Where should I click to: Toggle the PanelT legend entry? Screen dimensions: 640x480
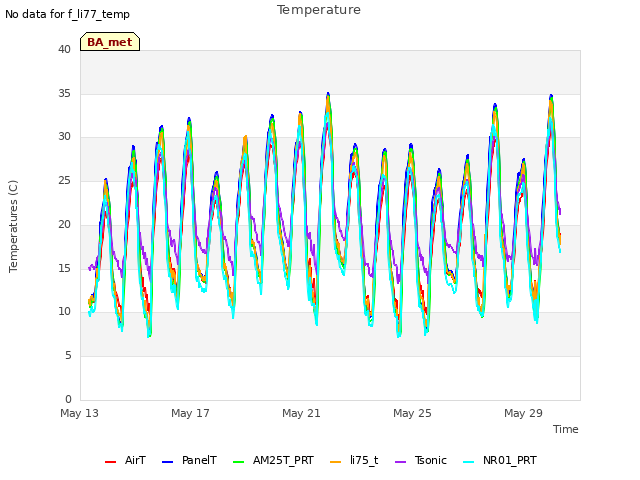click(189, 461)
